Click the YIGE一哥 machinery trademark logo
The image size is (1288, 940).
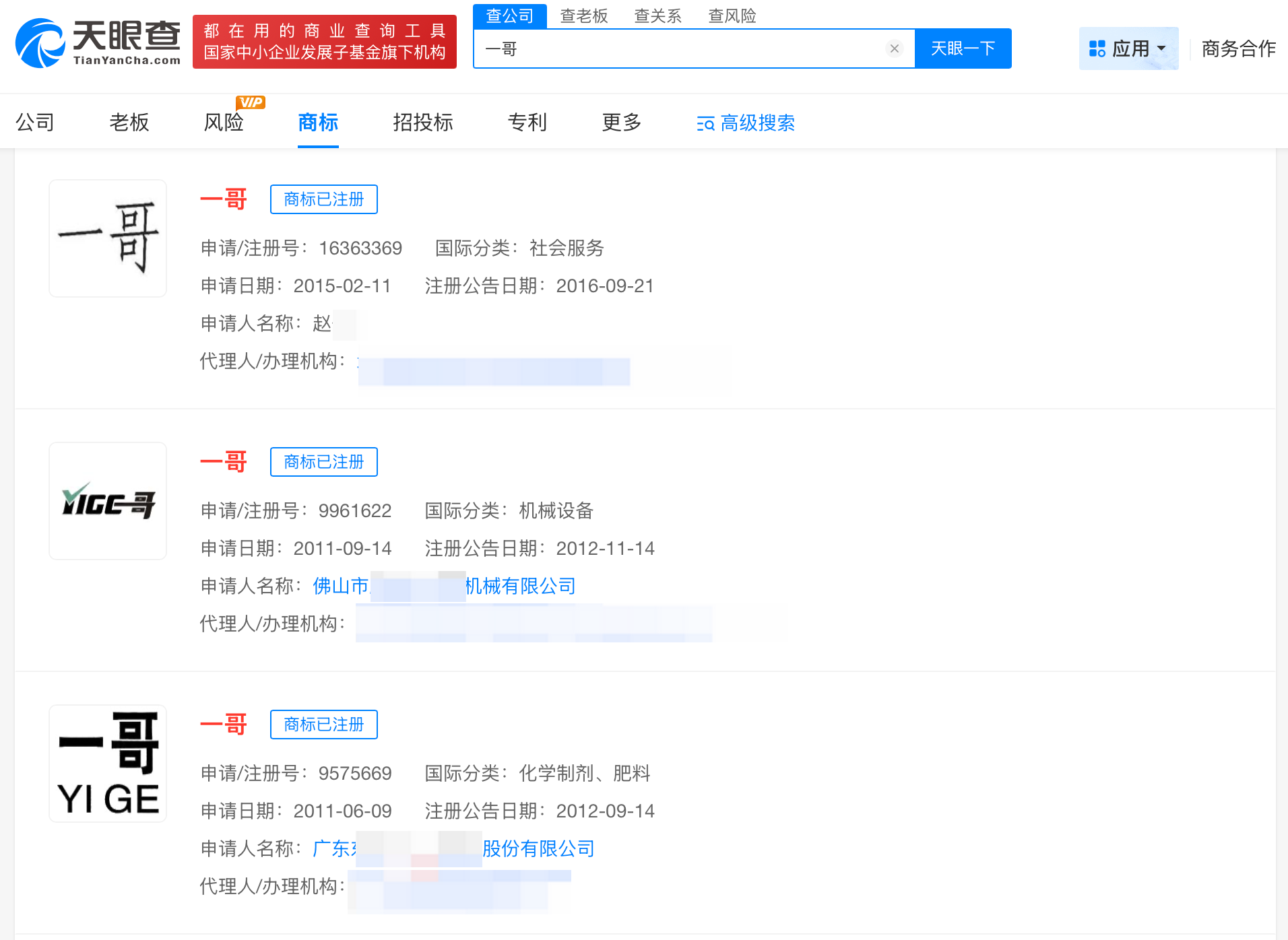tap(108, 501)
